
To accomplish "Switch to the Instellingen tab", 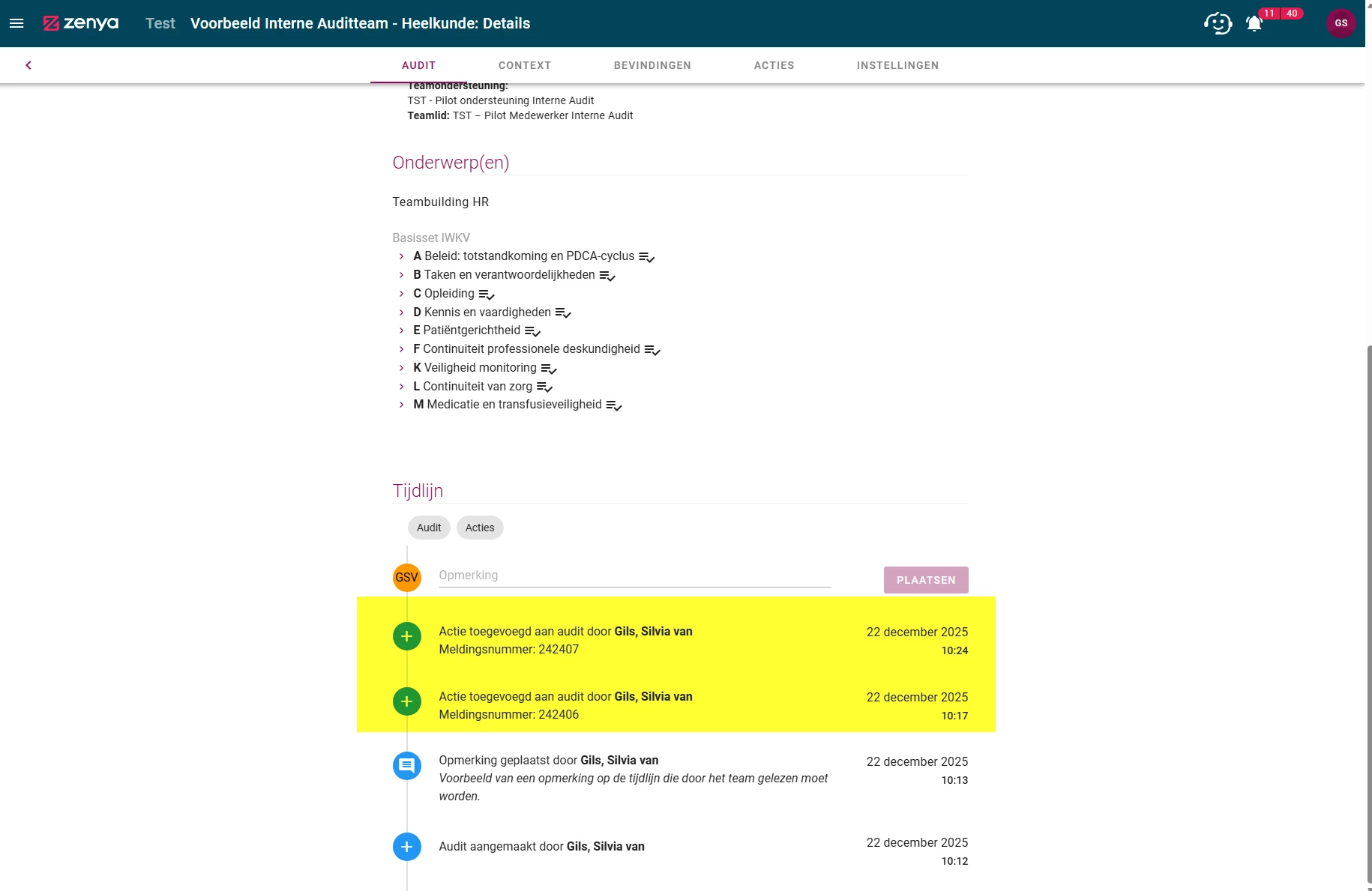I will [897, 65].
